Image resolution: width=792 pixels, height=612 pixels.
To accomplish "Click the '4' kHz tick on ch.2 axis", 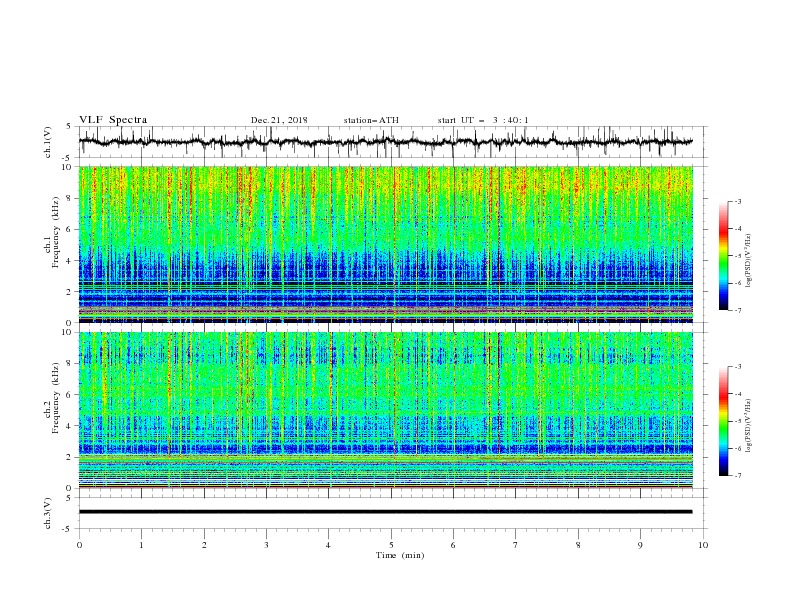I will [x=71, y=426].
